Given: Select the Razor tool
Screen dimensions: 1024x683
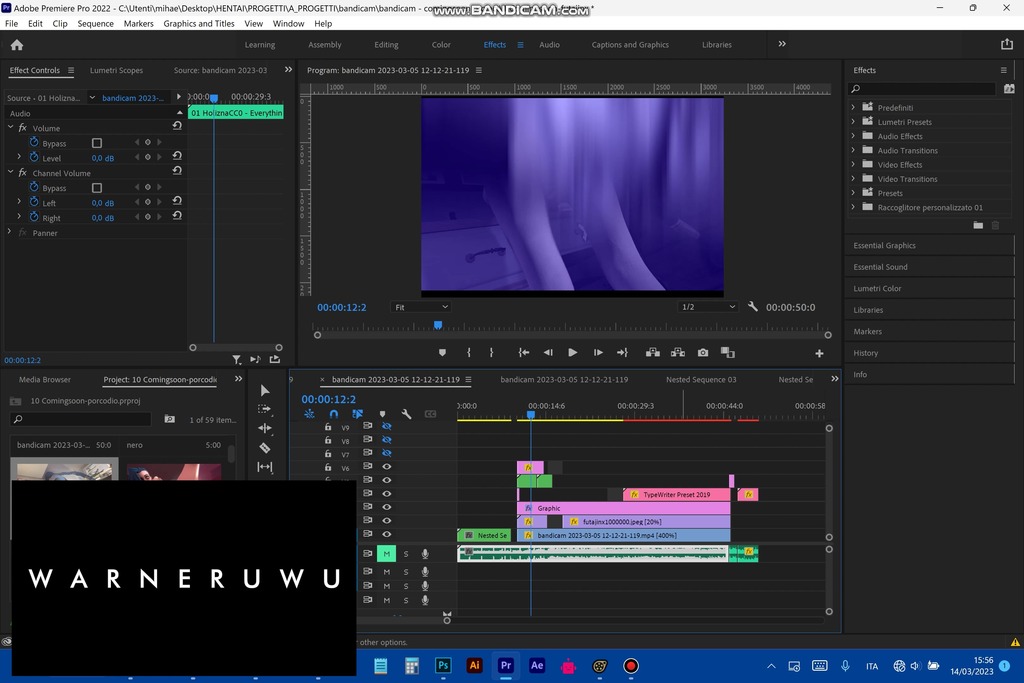Looking at the screenshot, I should 264,448.
